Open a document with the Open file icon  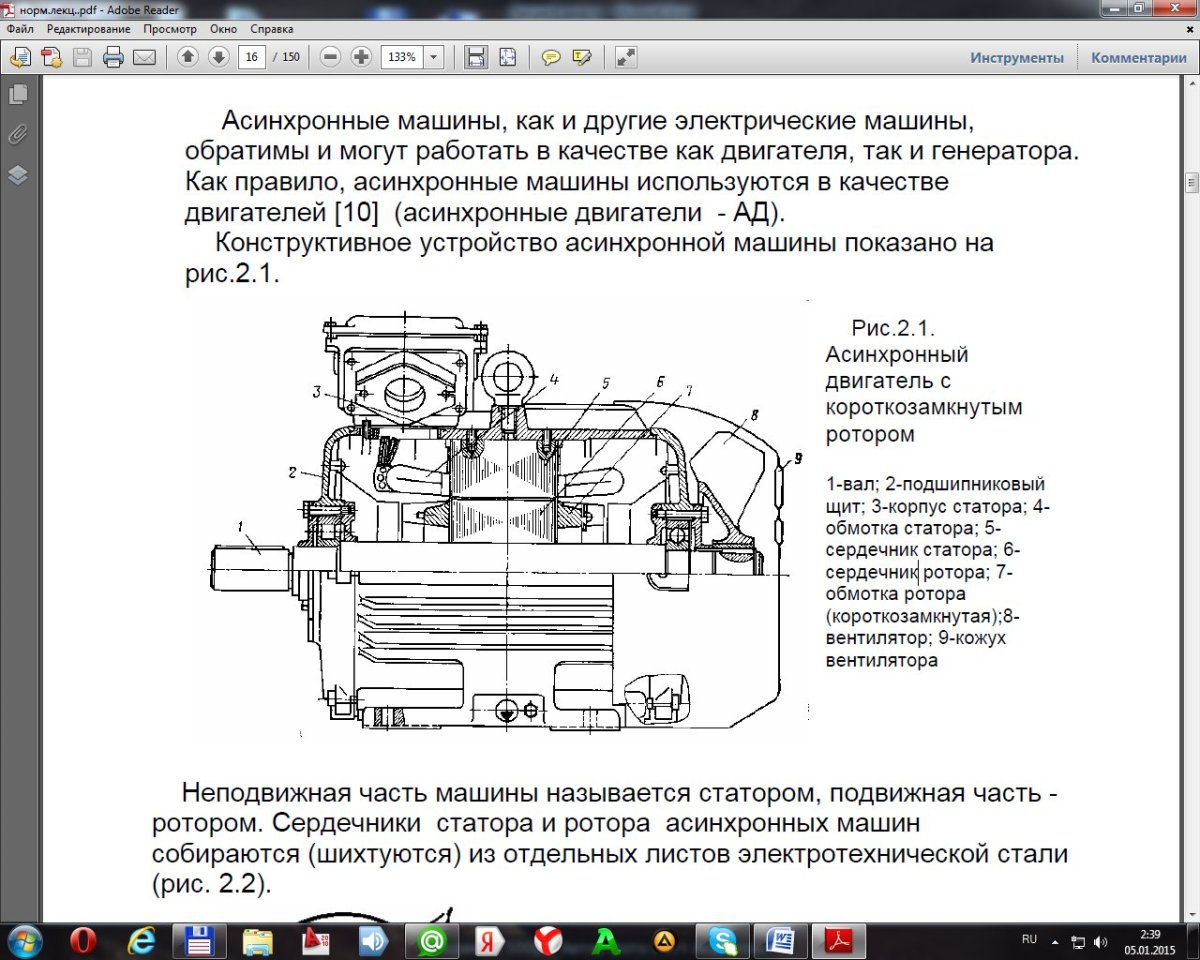tap(19, 57)
